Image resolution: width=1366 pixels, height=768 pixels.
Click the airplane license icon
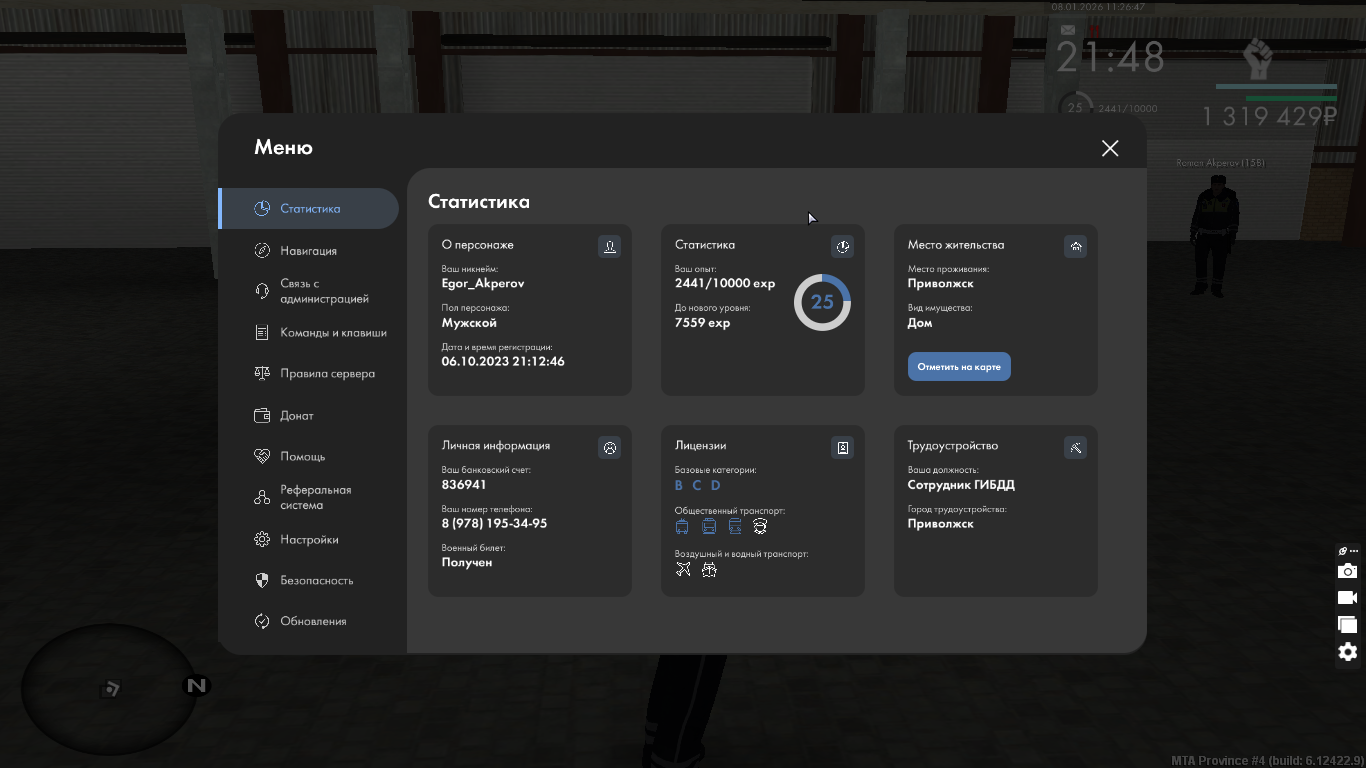(683, 569)
